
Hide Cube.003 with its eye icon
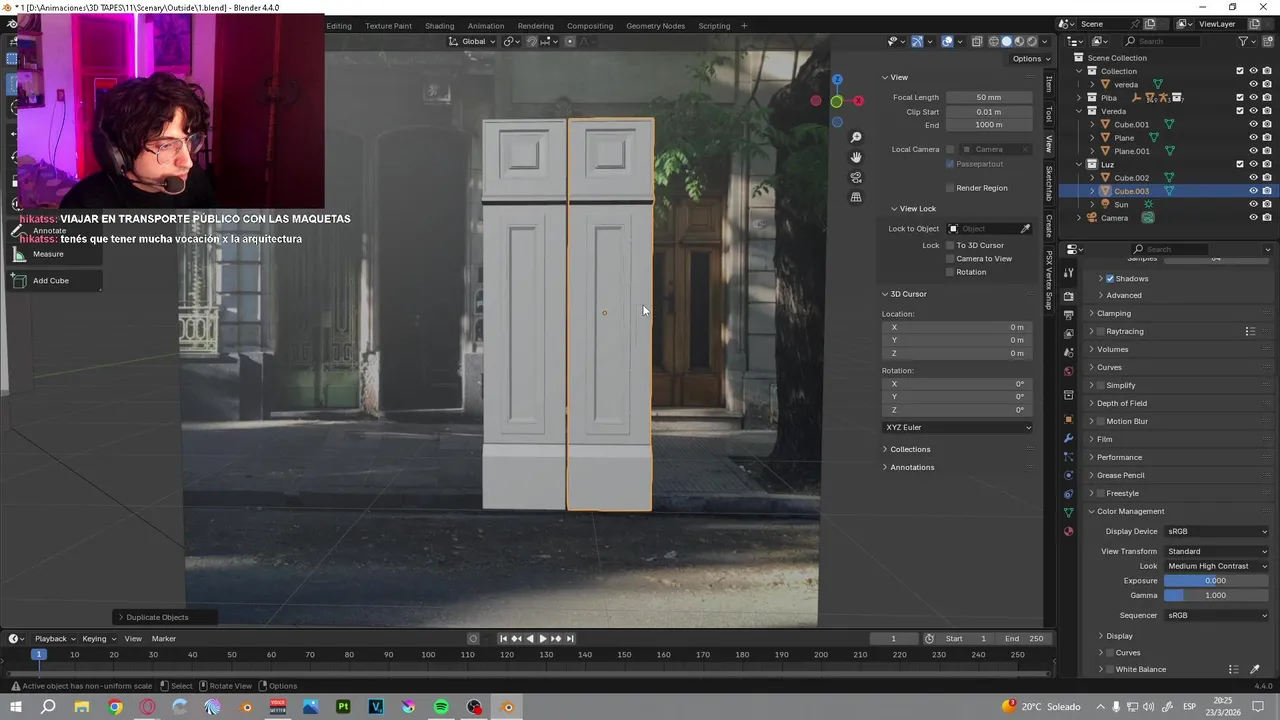(1253, 191)
